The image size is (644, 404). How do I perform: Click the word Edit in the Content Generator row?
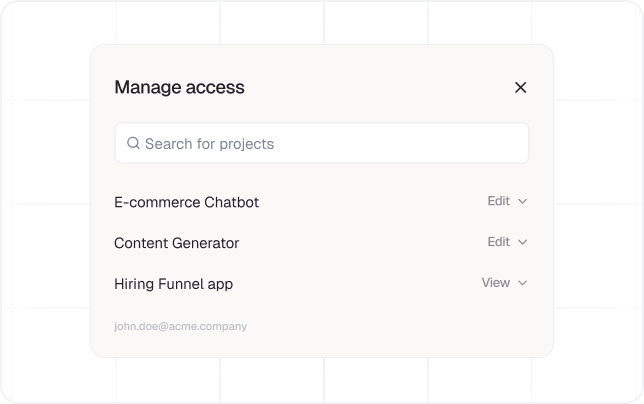coord(498,242)
